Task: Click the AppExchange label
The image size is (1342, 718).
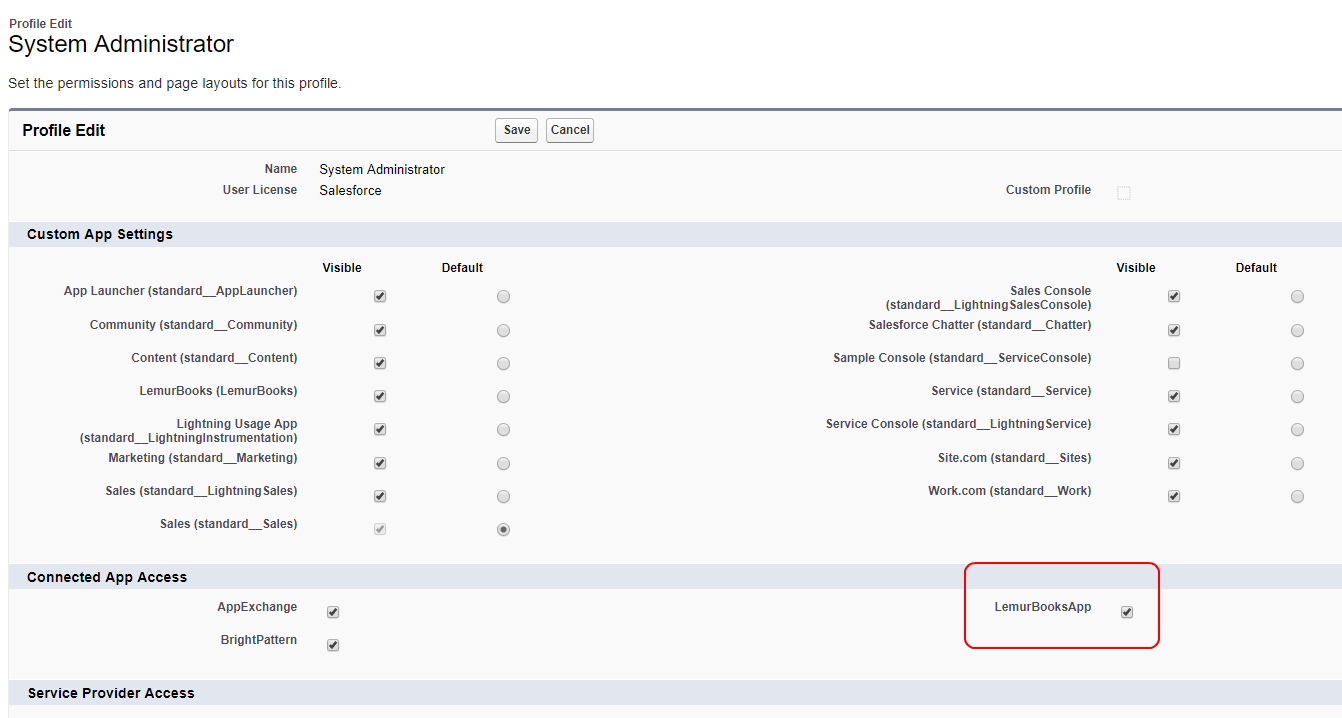Action: tap(257, 607)
